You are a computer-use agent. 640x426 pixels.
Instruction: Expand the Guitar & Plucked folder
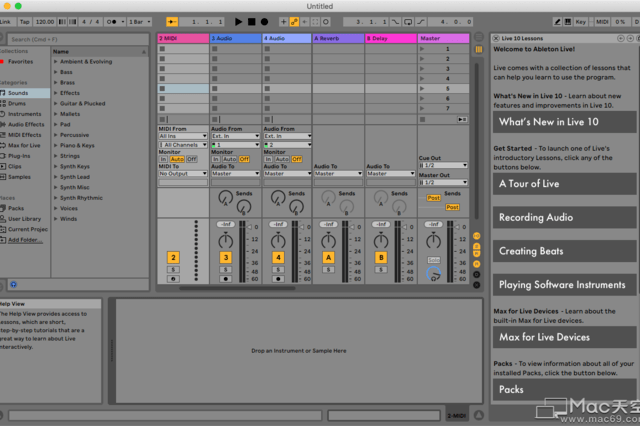pyautogui.click(x=56, y=103)
